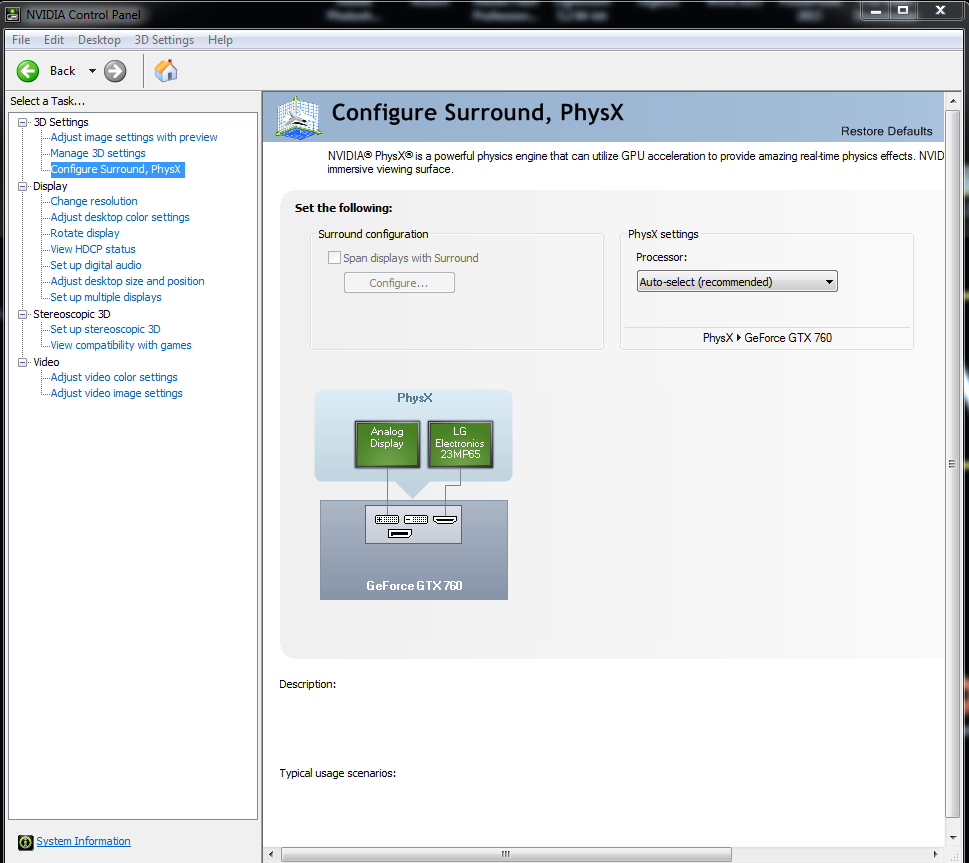Collapse the 3D Settings tree node
Screen dimensions: 969x863
[23, 122]
